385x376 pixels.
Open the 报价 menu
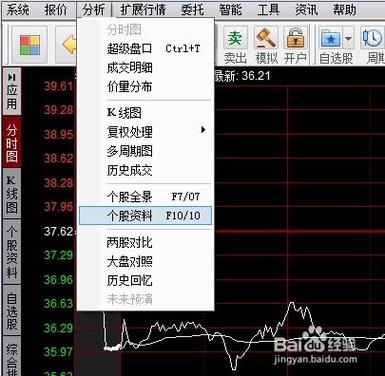coord(56,10)
